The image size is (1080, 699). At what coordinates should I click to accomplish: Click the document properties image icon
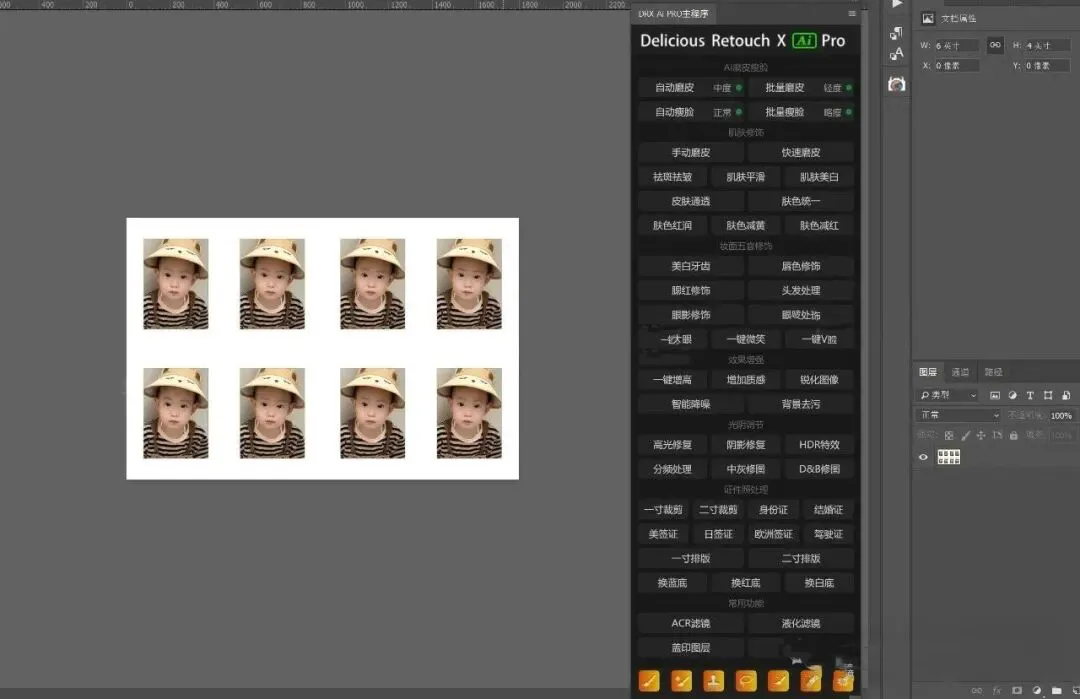point(928,19)
